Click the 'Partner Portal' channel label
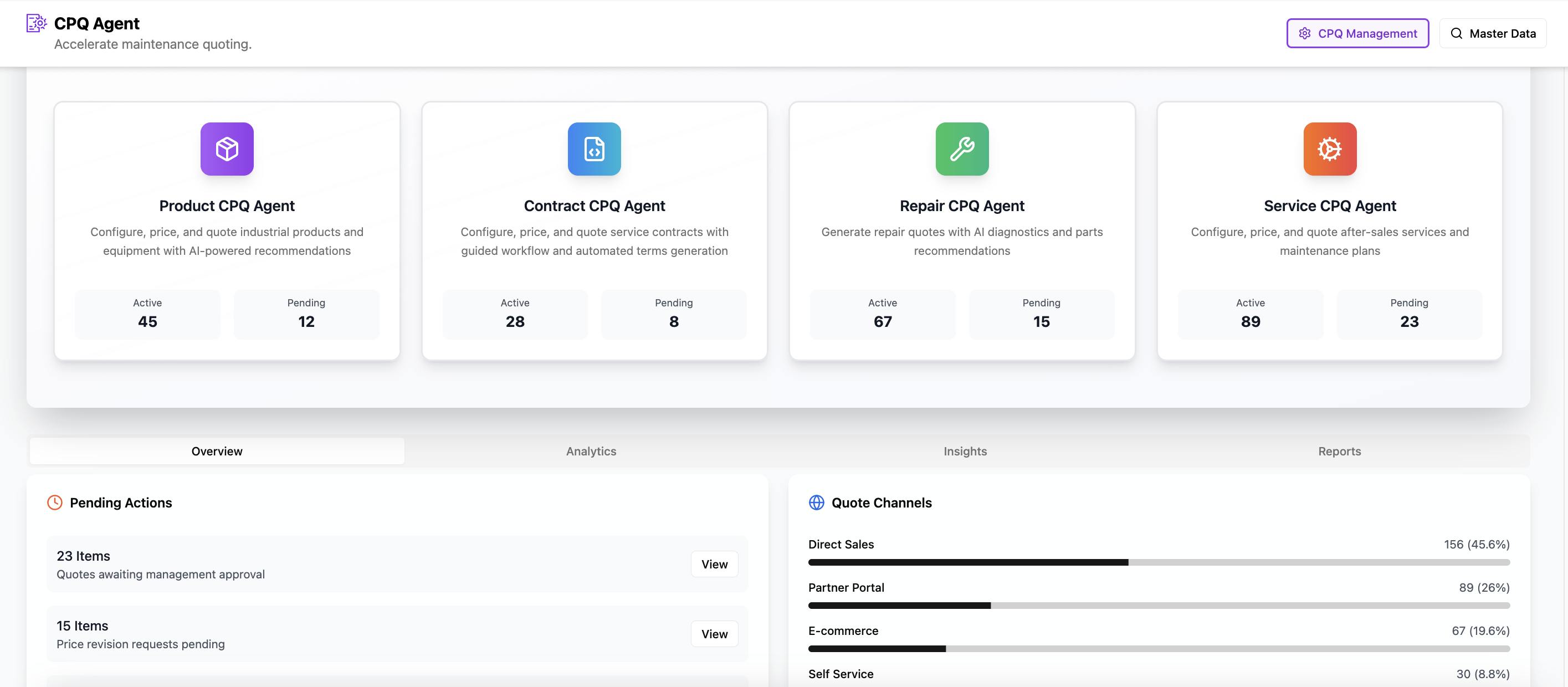Viewport: 1568px width, 687px height. (x=846, y=587)
